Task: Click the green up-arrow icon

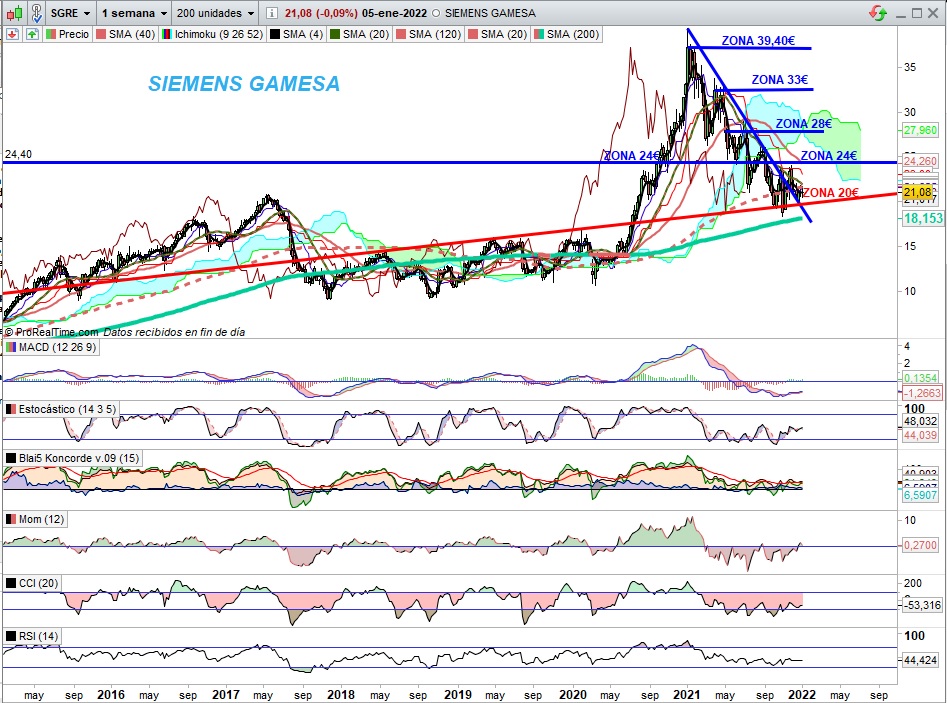Action: click(32, 34)
